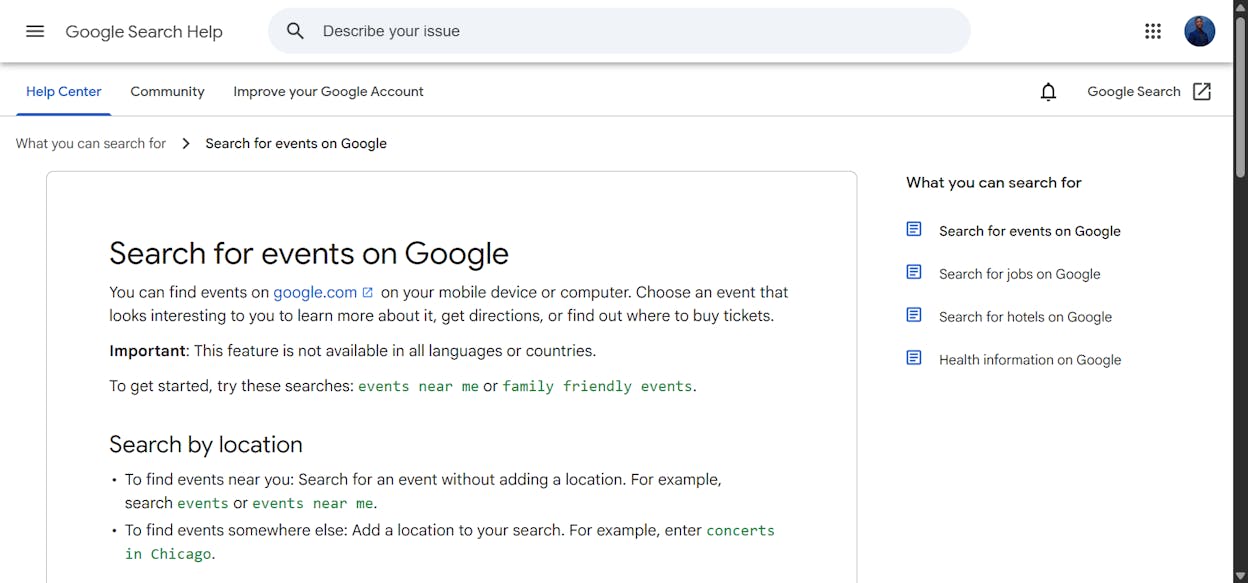
Task: Switch to the Community tab
Action: click(167, 91)
